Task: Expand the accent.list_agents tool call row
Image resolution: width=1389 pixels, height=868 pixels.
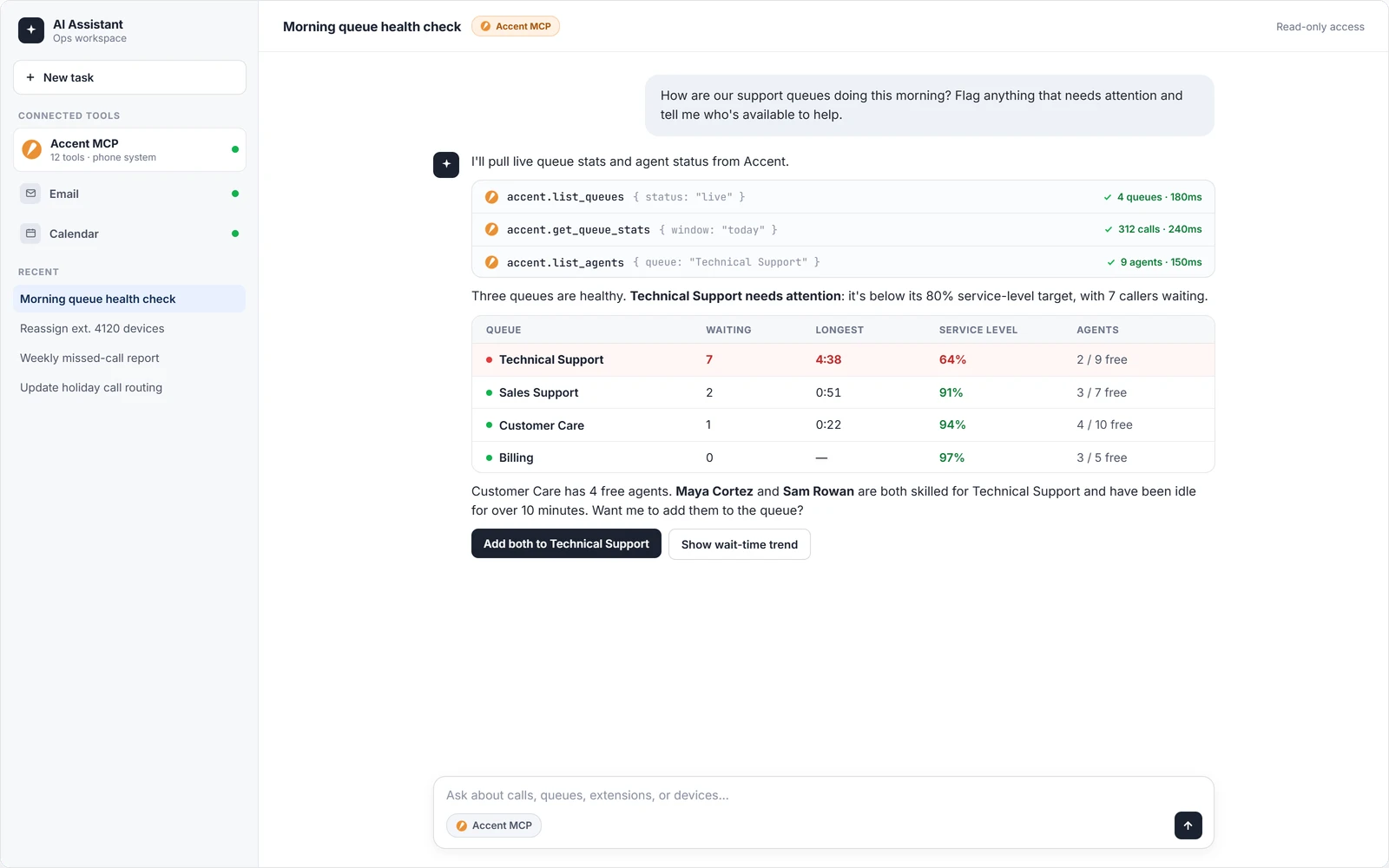Action: (843, 262)
